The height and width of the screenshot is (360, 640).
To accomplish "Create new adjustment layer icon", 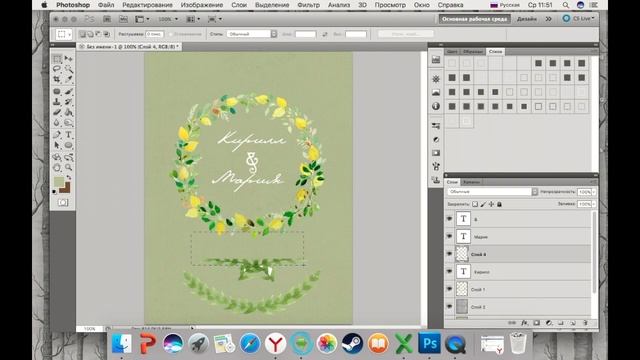I will [549, 323].
